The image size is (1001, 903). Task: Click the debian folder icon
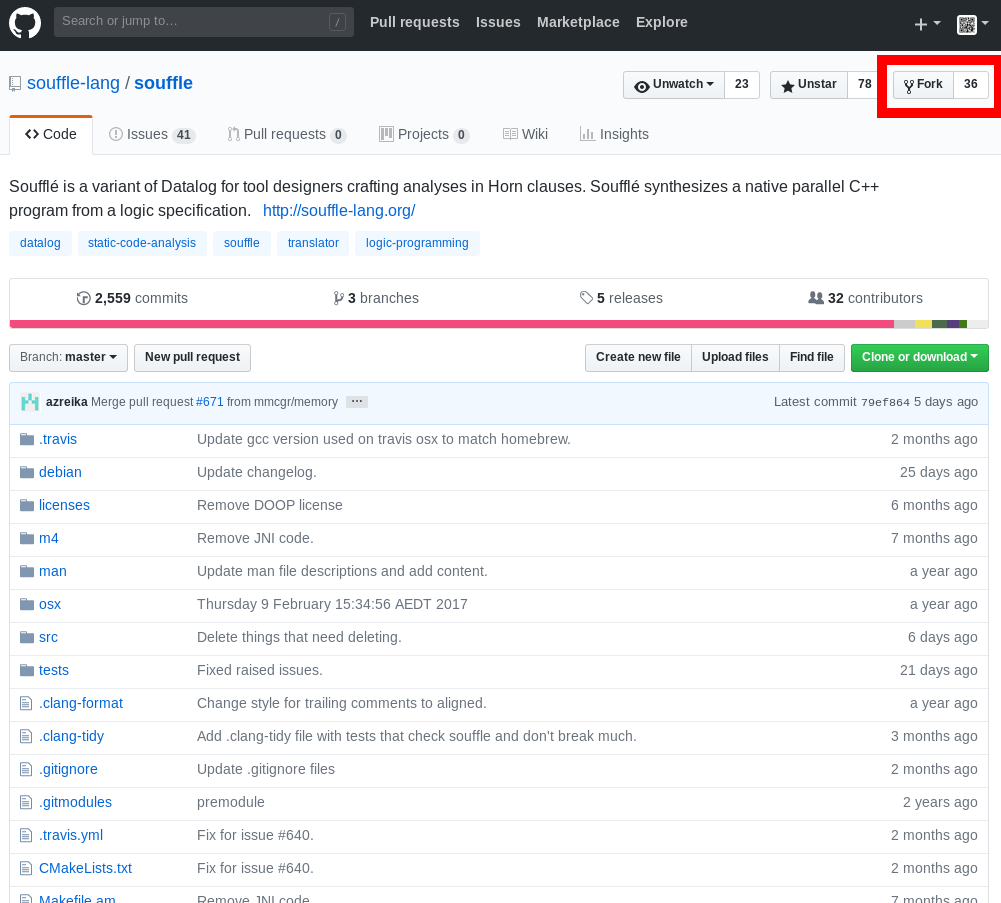click(27, 472)
